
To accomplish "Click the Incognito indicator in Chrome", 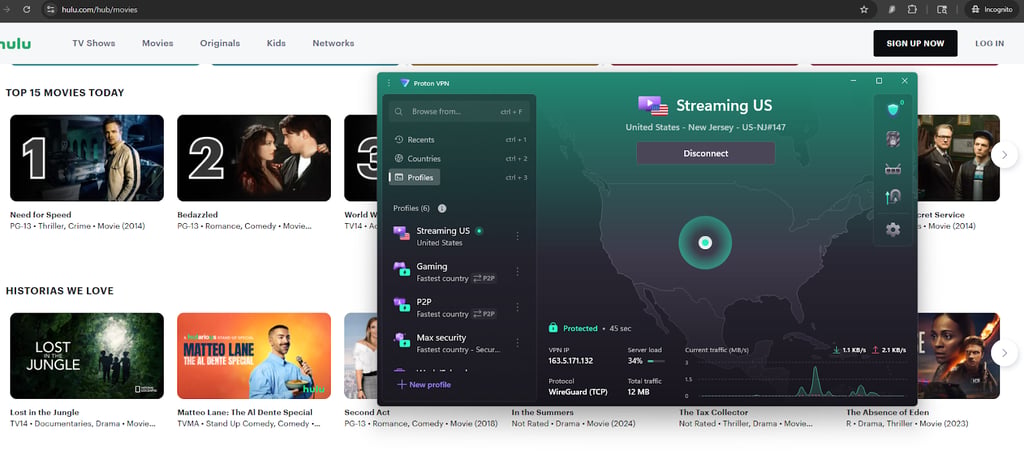I will [992, 9].
